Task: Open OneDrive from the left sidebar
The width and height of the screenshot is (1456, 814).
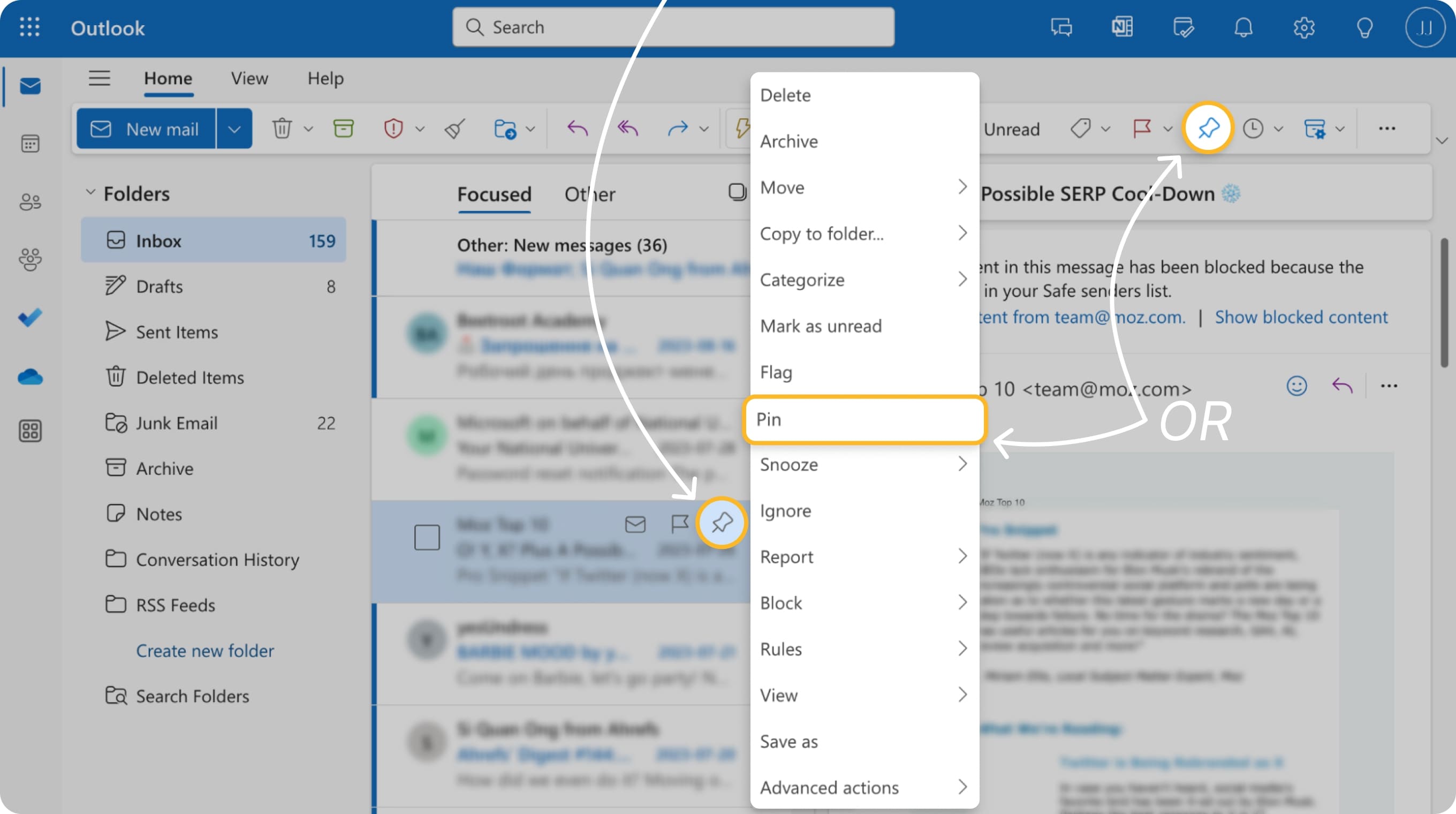Action: coord(29,377)
